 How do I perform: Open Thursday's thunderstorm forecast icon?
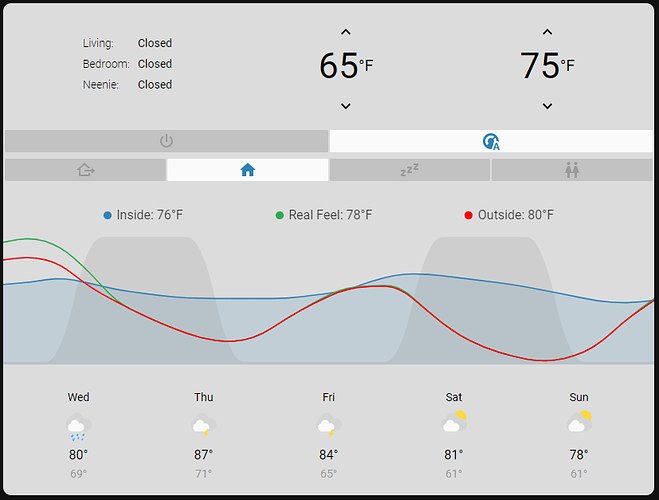[x=204, y=425]
